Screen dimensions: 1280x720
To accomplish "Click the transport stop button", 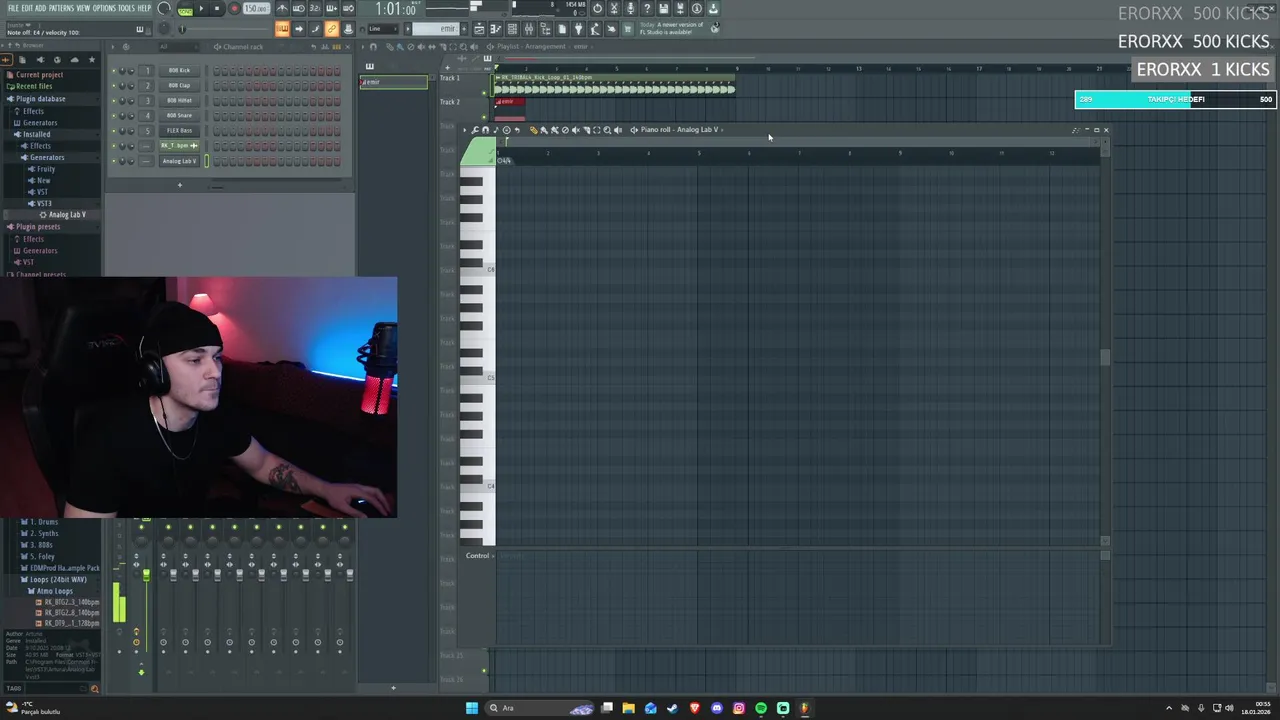I will pyautogui.click(x=216, y=9).
